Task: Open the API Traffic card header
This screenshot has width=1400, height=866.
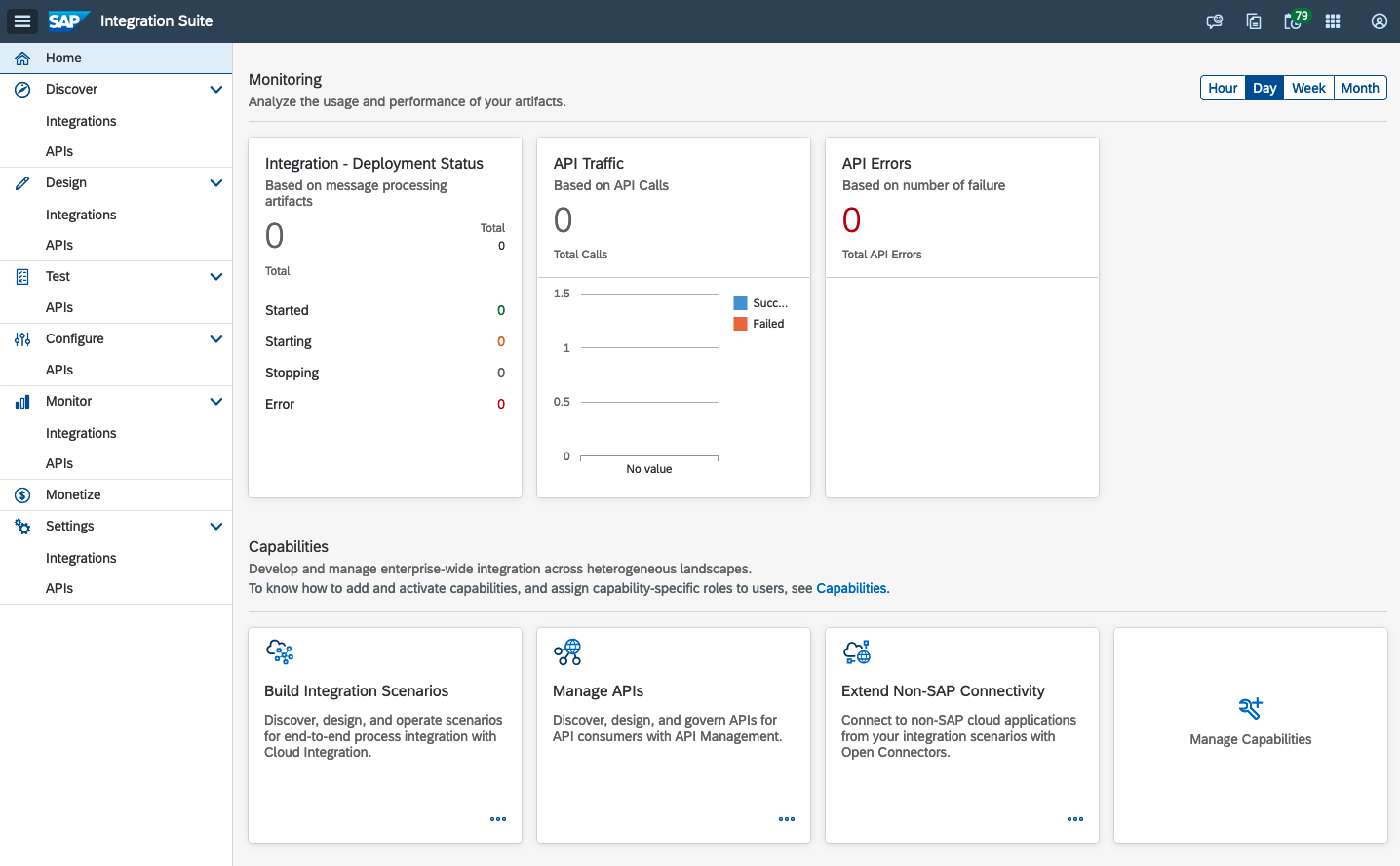Action: click(674, 208)
